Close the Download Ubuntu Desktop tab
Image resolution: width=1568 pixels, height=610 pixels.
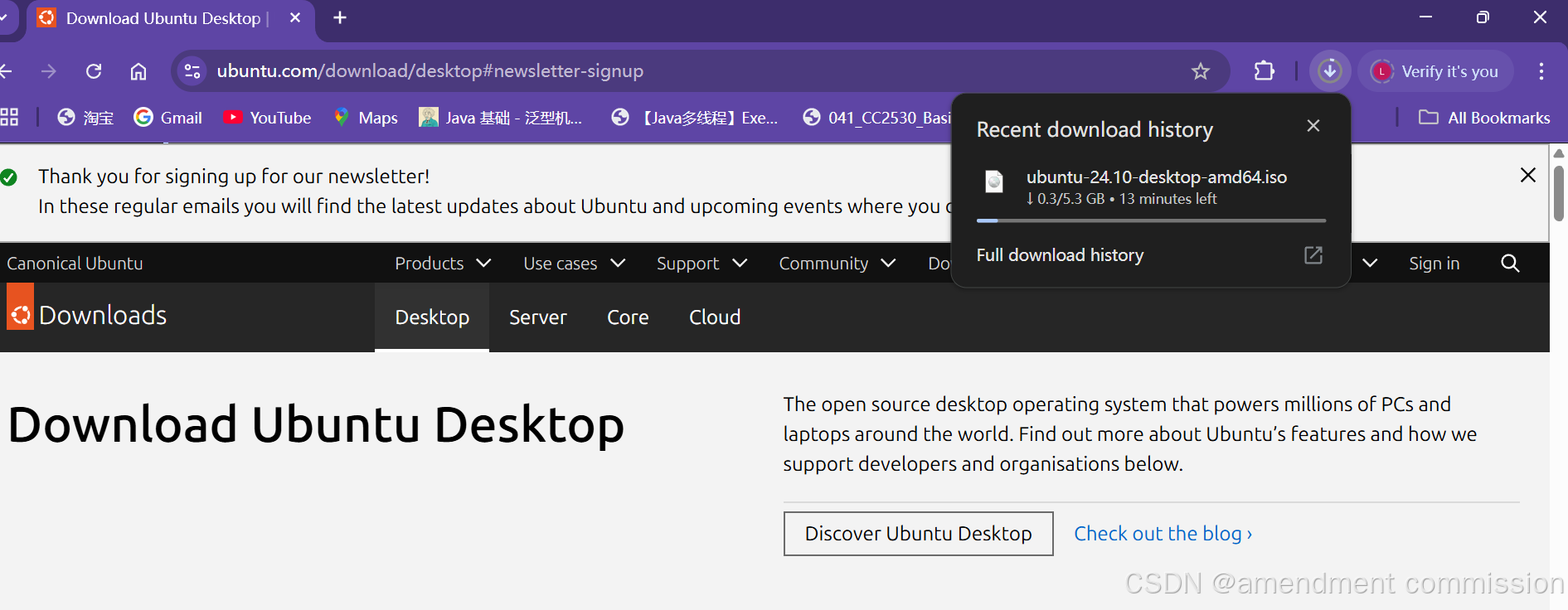(x=295, y=17)
